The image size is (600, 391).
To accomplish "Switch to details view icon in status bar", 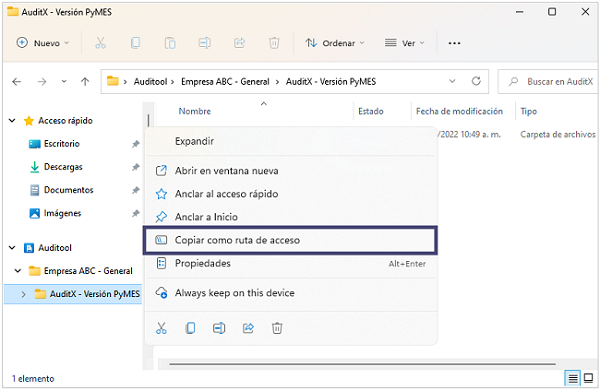I will (572, 379).
